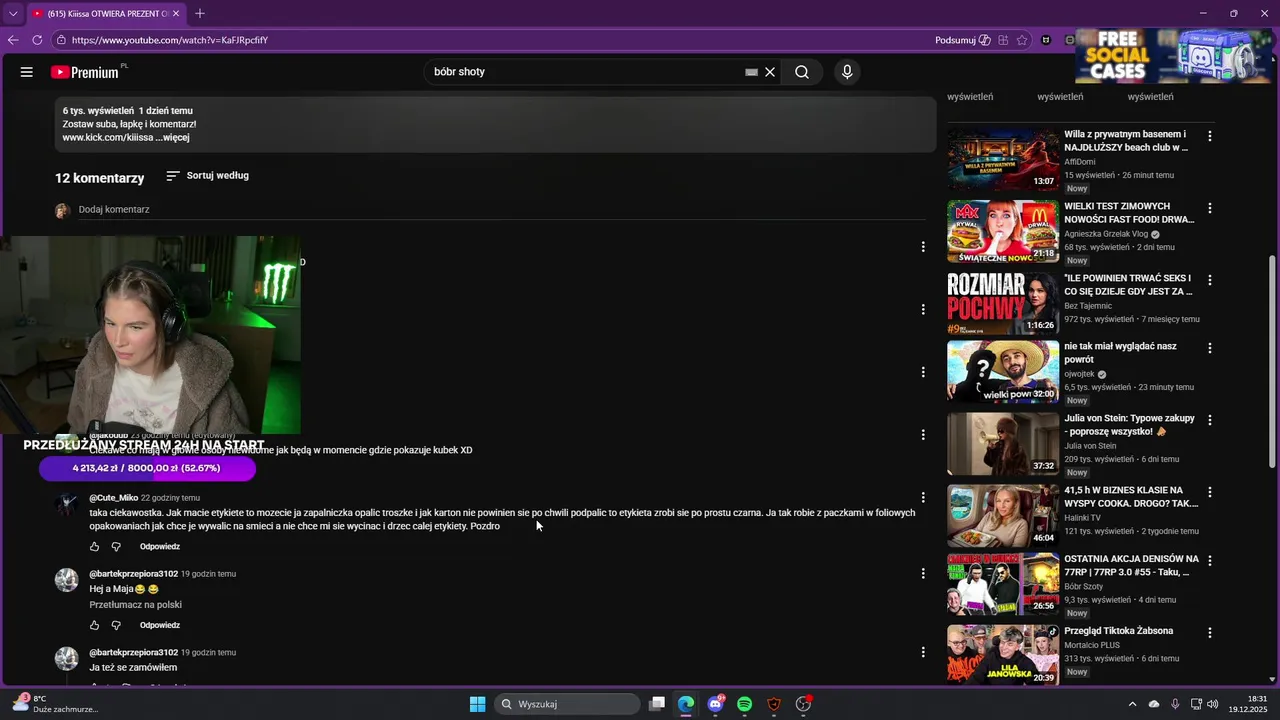This screenshot has height=720, width=1280.
Task: Click the 'Dodaj komentarz' comment field
Action: click(x=500, y=210)
